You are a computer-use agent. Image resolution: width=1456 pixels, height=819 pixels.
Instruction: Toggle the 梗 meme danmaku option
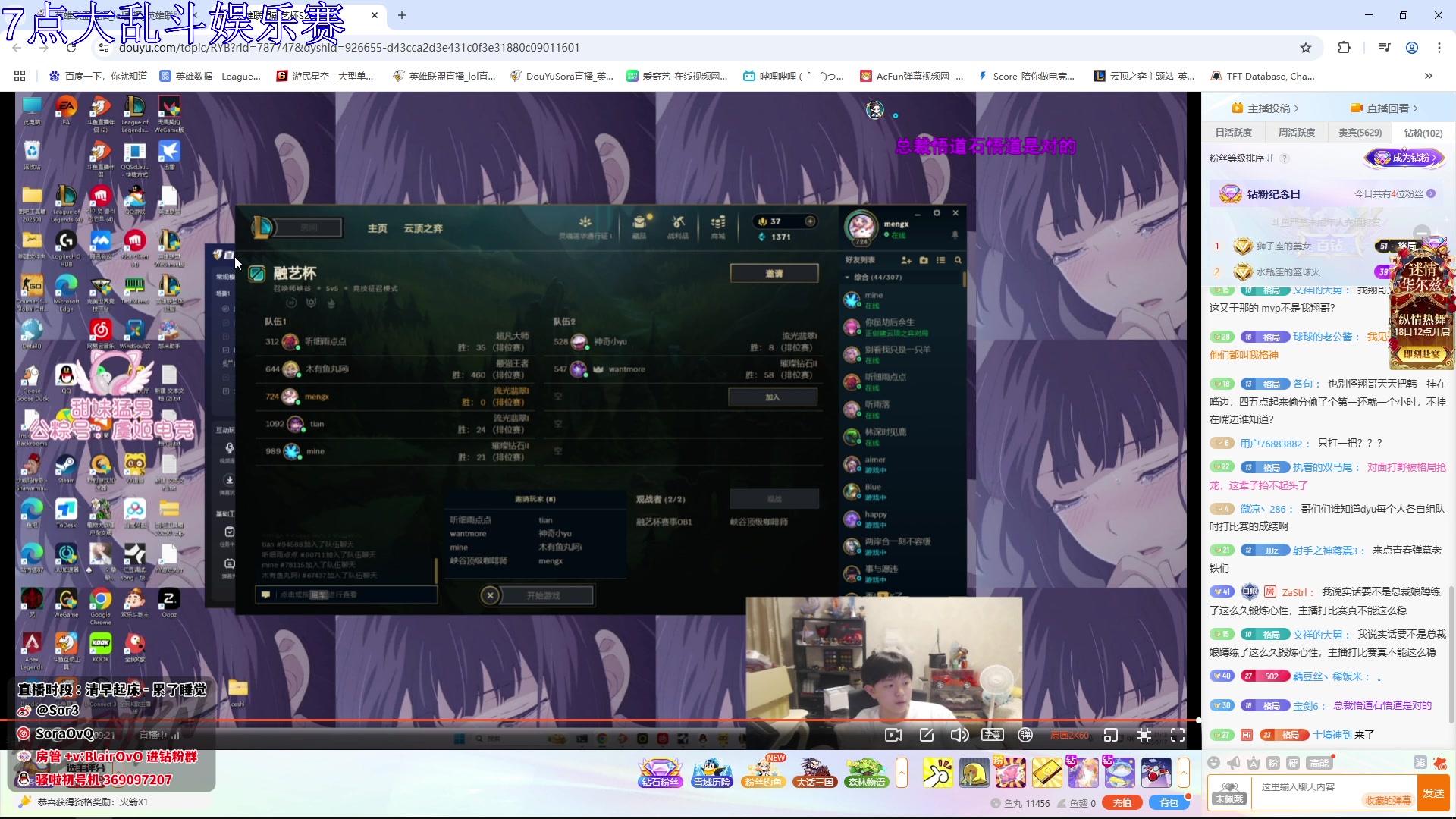1293,762
